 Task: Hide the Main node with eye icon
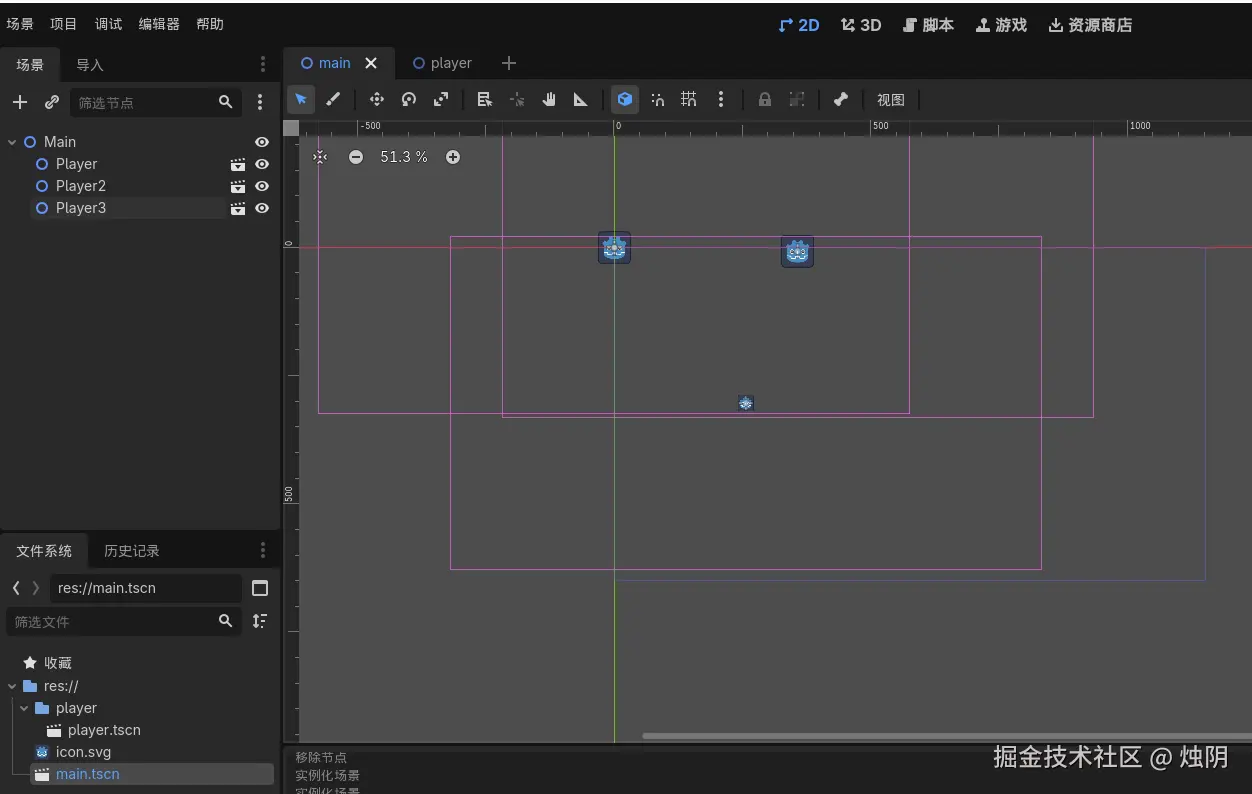(262, 142)
